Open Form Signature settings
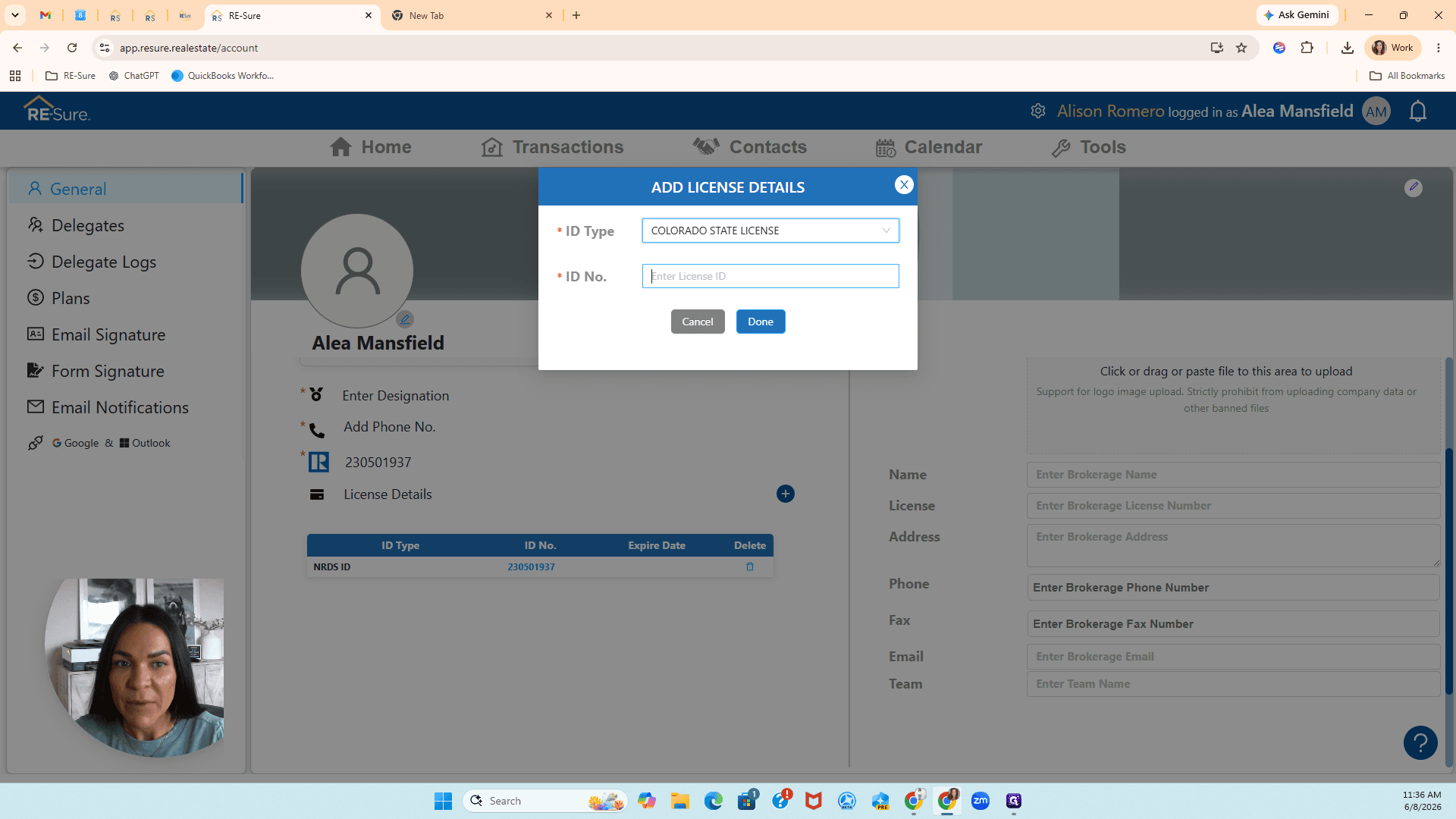 pos(96,371)
